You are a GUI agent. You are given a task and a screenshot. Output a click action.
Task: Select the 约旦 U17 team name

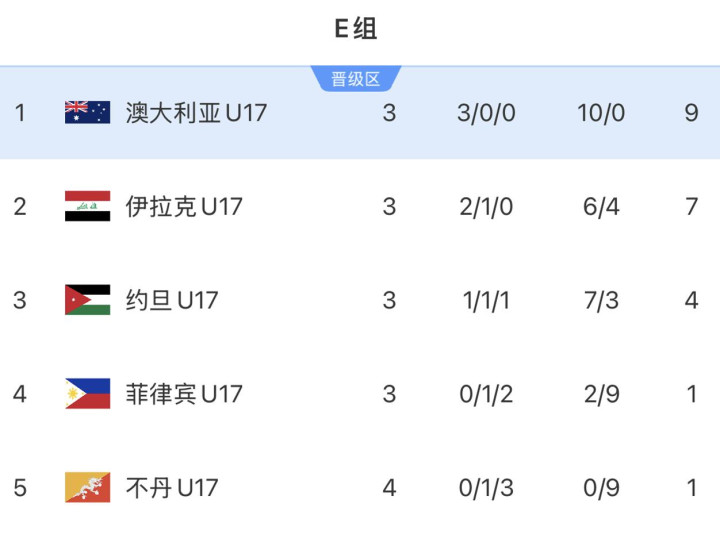click(172, 300)
